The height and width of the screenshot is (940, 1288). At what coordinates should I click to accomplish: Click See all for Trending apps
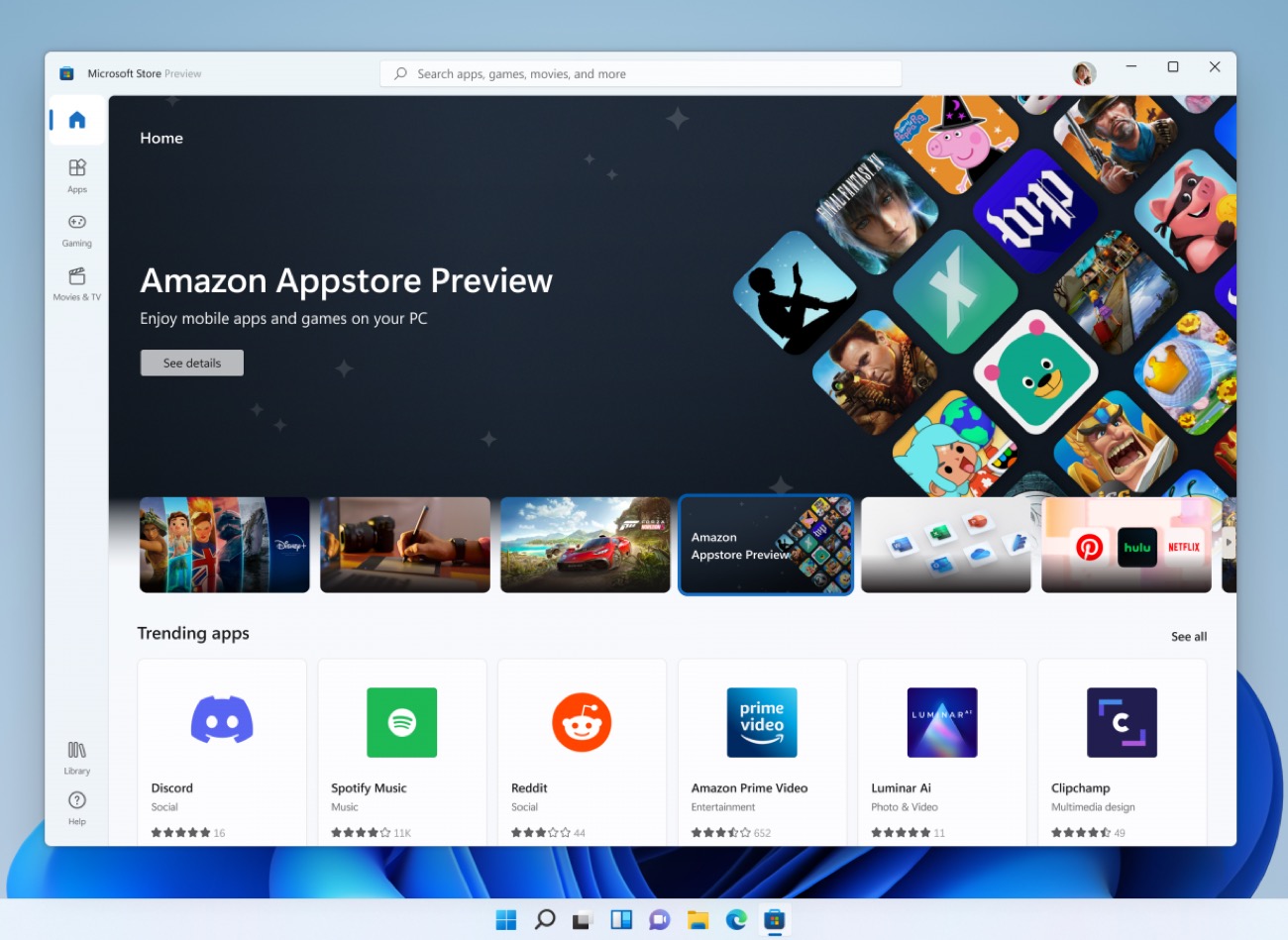coord(1189,636)
